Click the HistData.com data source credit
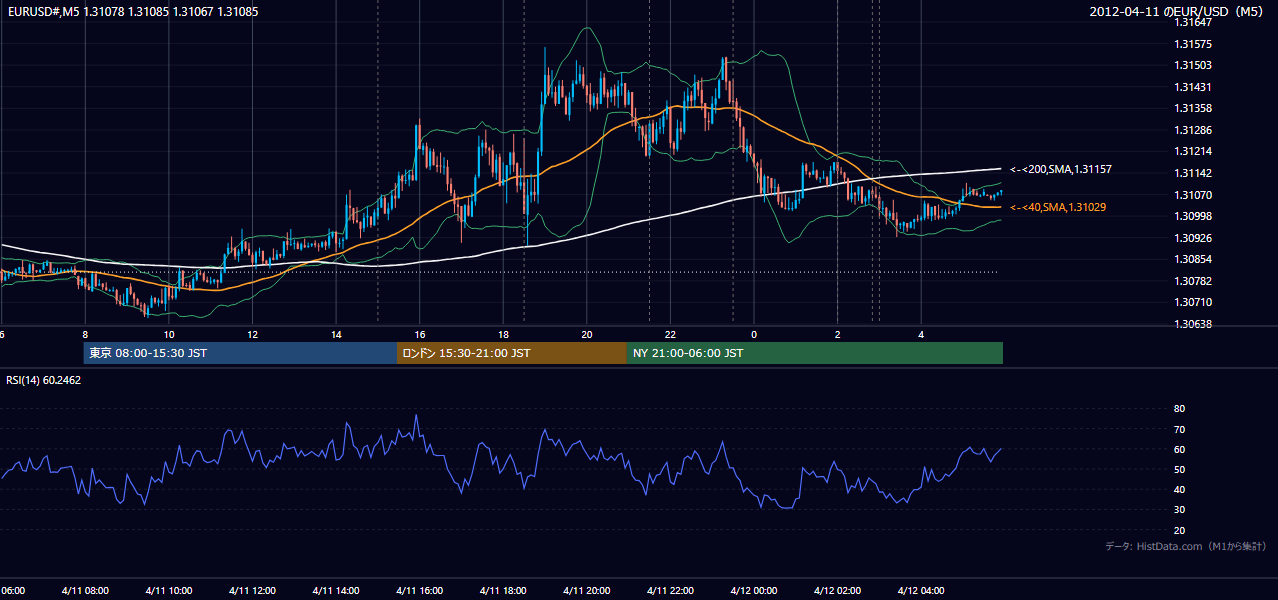This screenshot has height=600, width=1278. (1186, 546)
